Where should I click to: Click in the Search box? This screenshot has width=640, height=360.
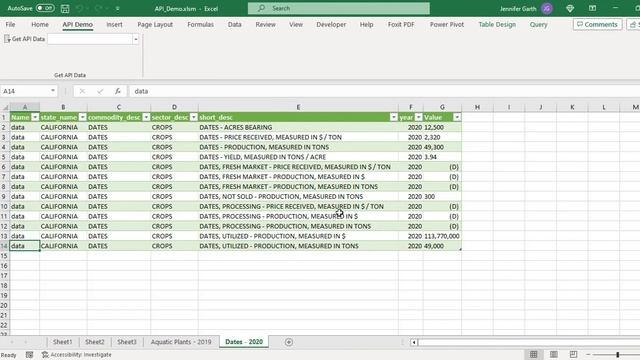339,8
